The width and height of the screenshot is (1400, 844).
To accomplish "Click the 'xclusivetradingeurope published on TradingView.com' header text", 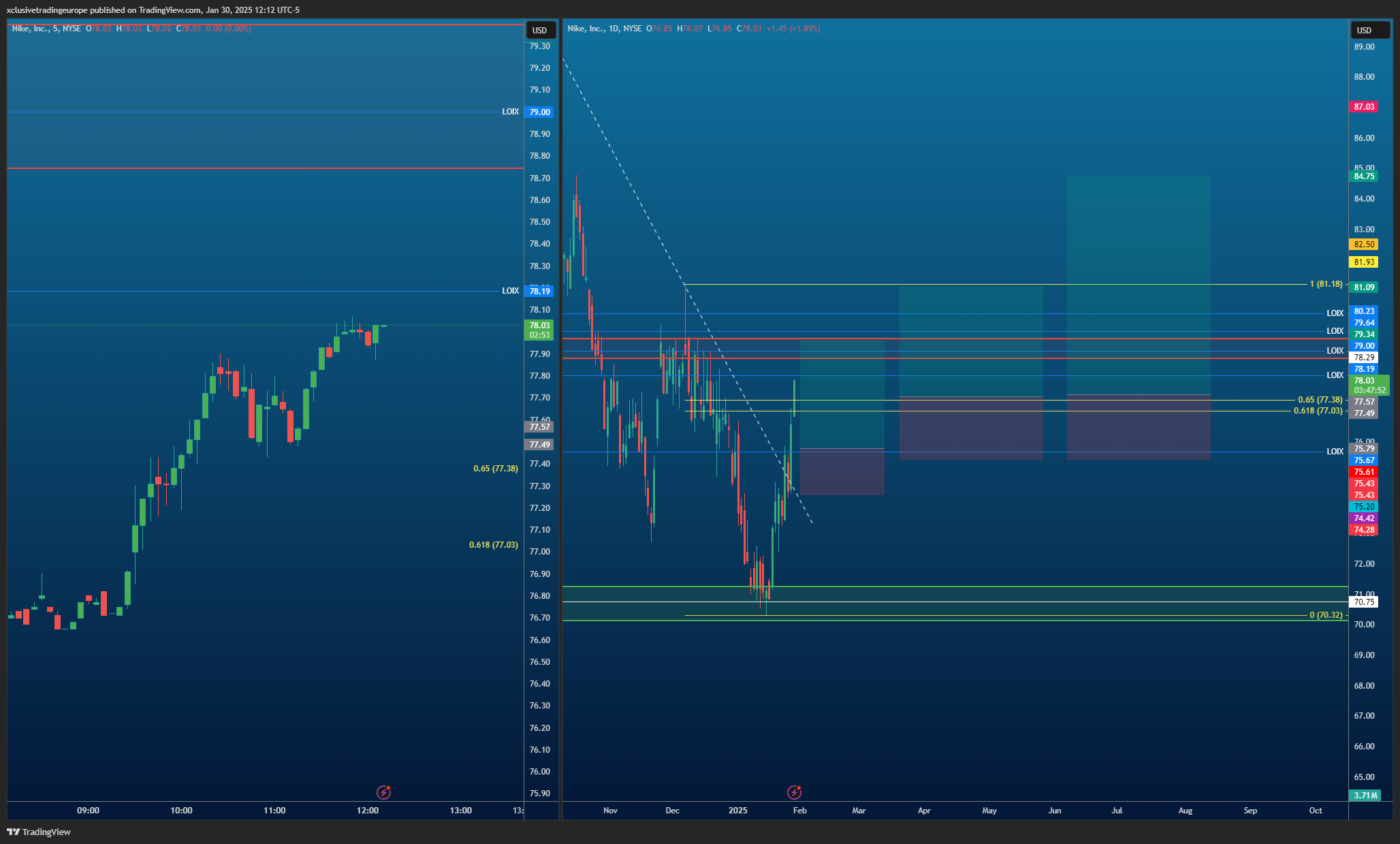I will 104,10.
